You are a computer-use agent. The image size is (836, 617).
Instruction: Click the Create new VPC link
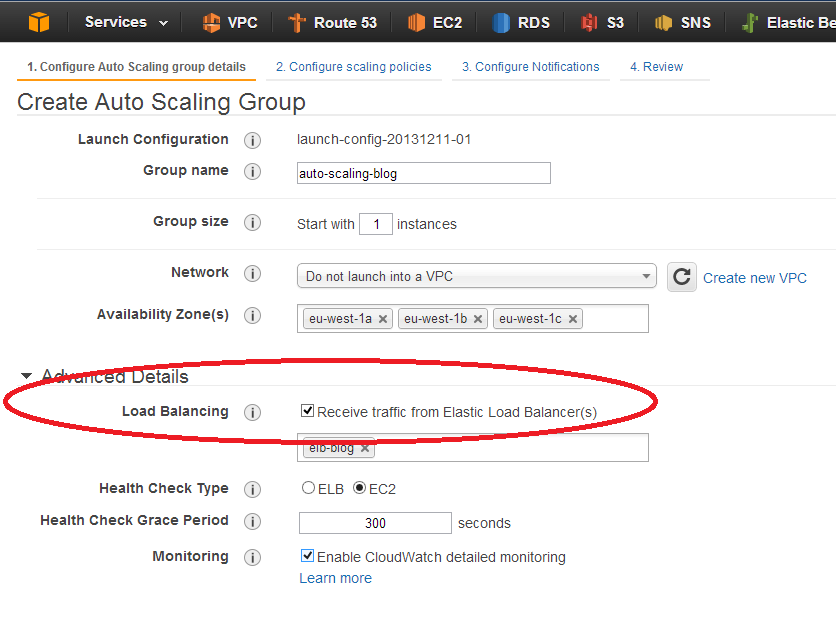click(x=754, y=278)
